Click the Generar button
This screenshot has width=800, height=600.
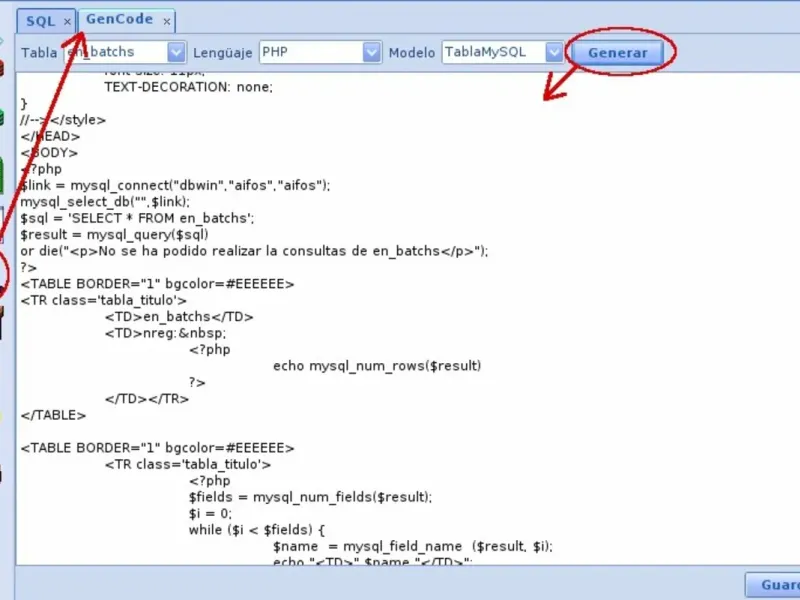tap(617, 53)
